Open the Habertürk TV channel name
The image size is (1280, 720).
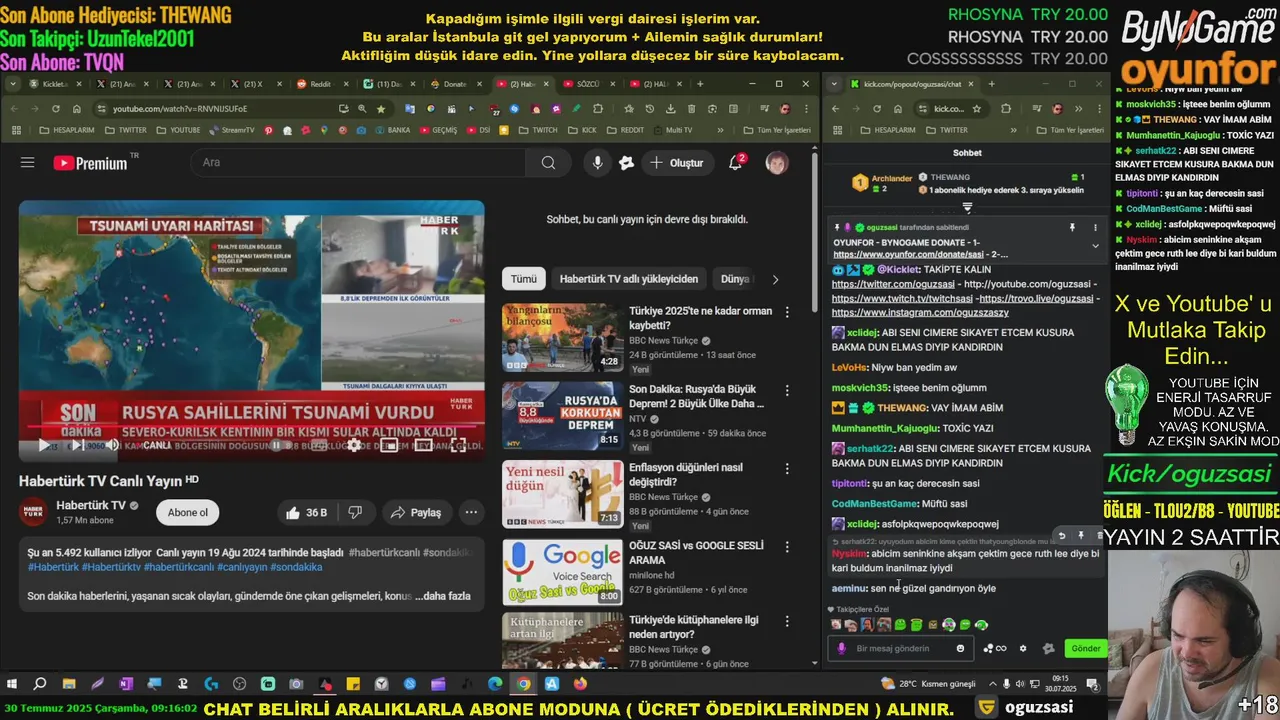tap(91, 505)
